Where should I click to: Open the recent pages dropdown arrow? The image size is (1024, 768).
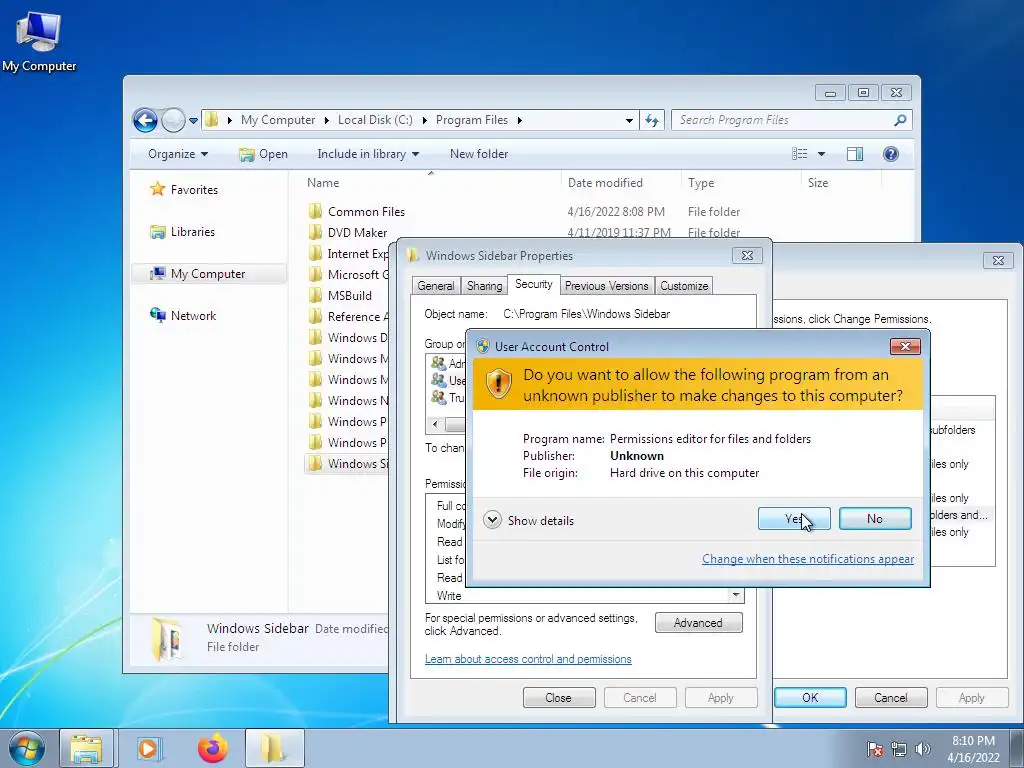(193, 120)
